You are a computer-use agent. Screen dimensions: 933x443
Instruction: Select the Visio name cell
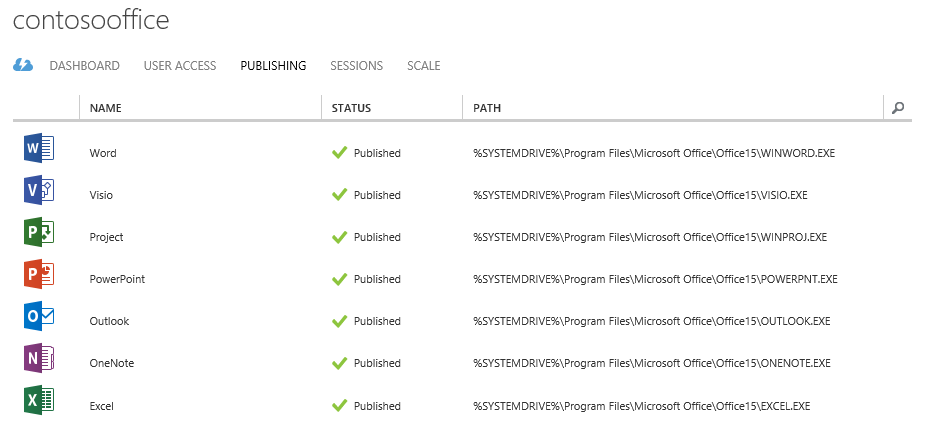[101, 195]
